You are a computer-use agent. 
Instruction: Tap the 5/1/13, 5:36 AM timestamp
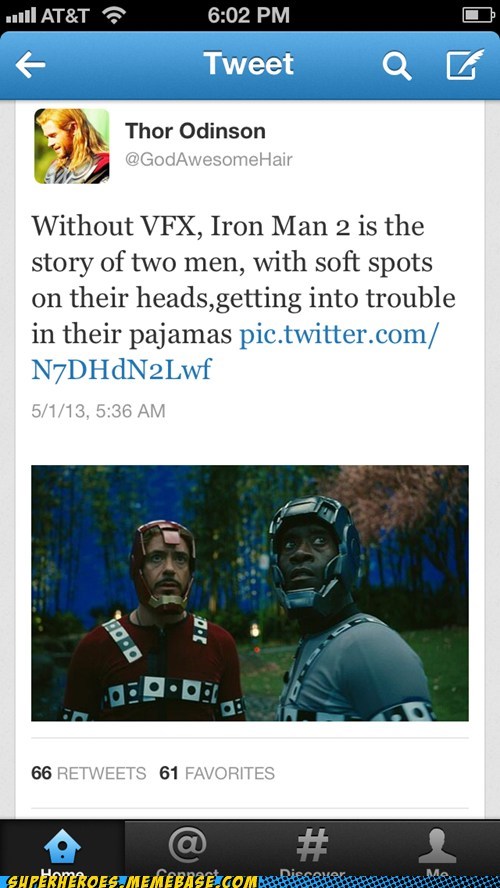click(98, 411)
